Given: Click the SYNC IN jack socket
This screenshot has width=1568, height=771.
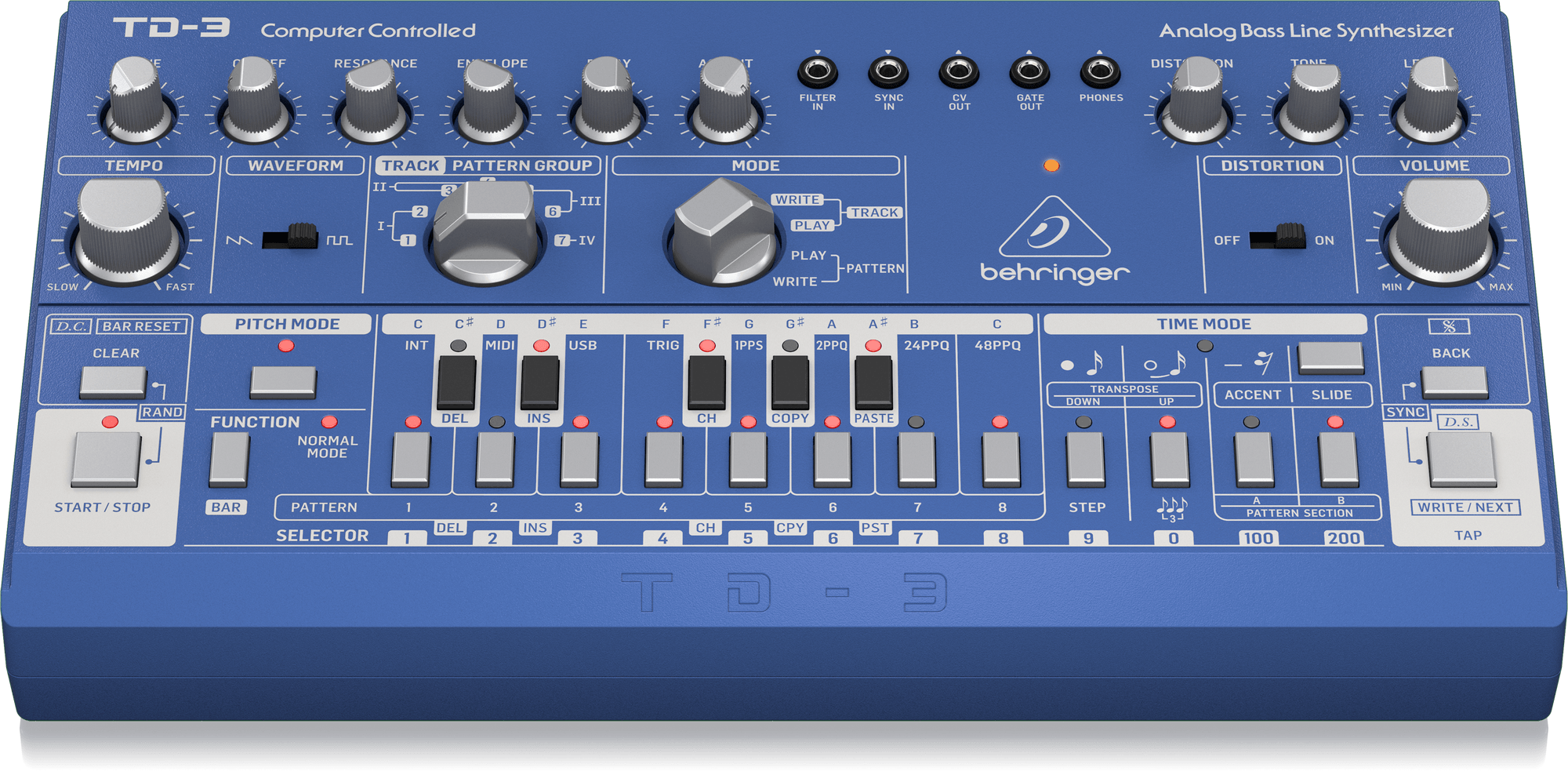Looking at the screenshot, I should (x=888, y=72).
